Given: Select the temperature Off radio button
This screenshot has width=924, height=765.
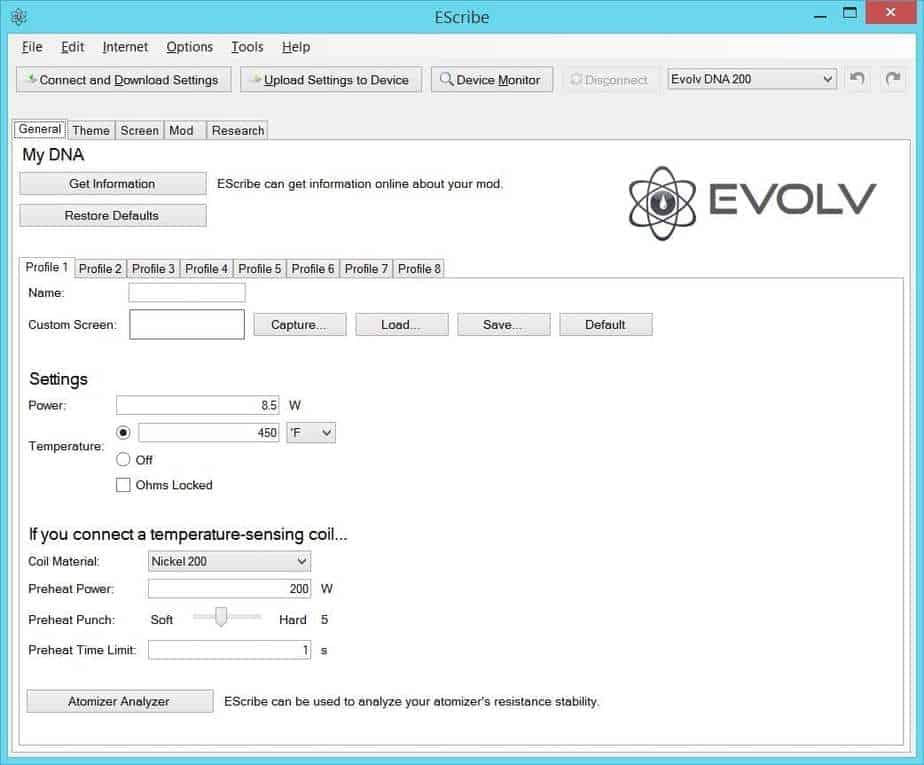Looking at the screenshot, I should click(x=123, y=459).
